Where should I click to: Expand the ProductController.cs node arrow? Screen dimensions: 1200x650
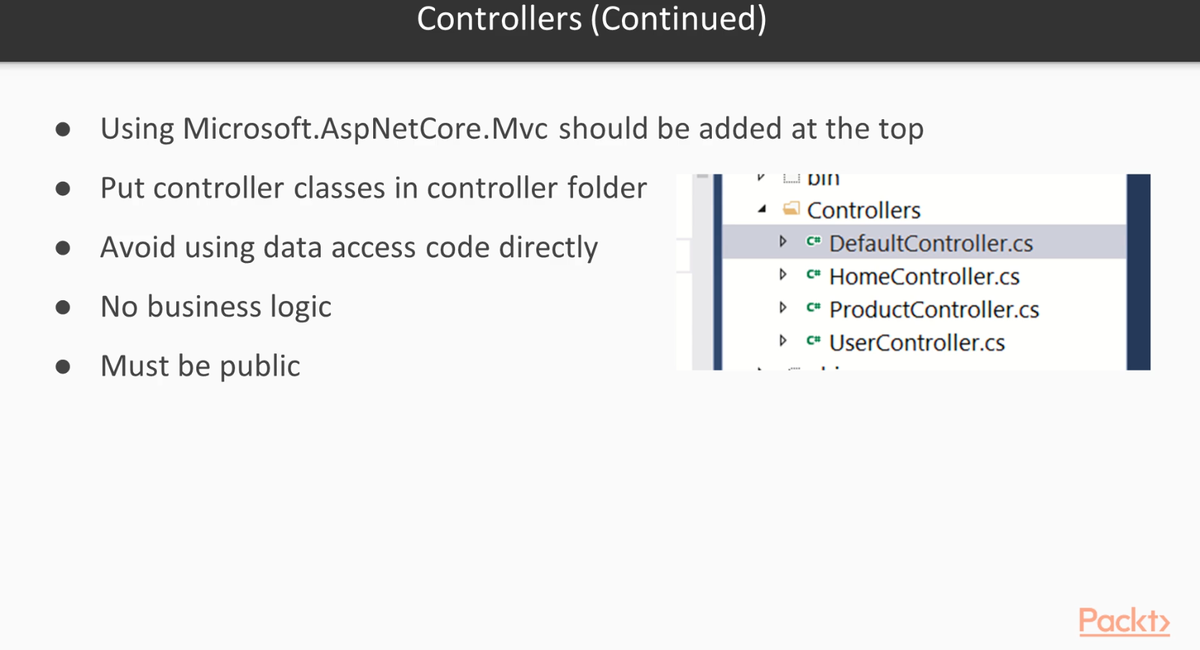783,309
